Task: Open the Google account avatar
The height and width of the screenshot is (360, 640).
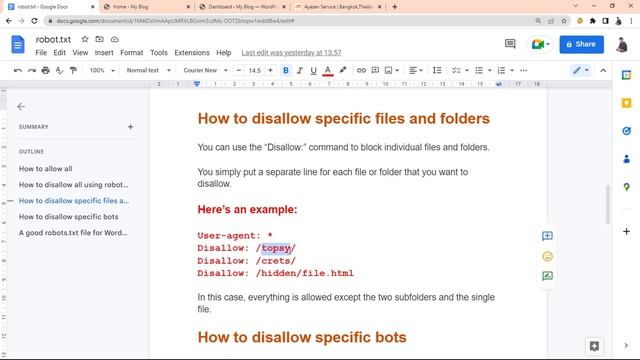Action: point(622,44)
